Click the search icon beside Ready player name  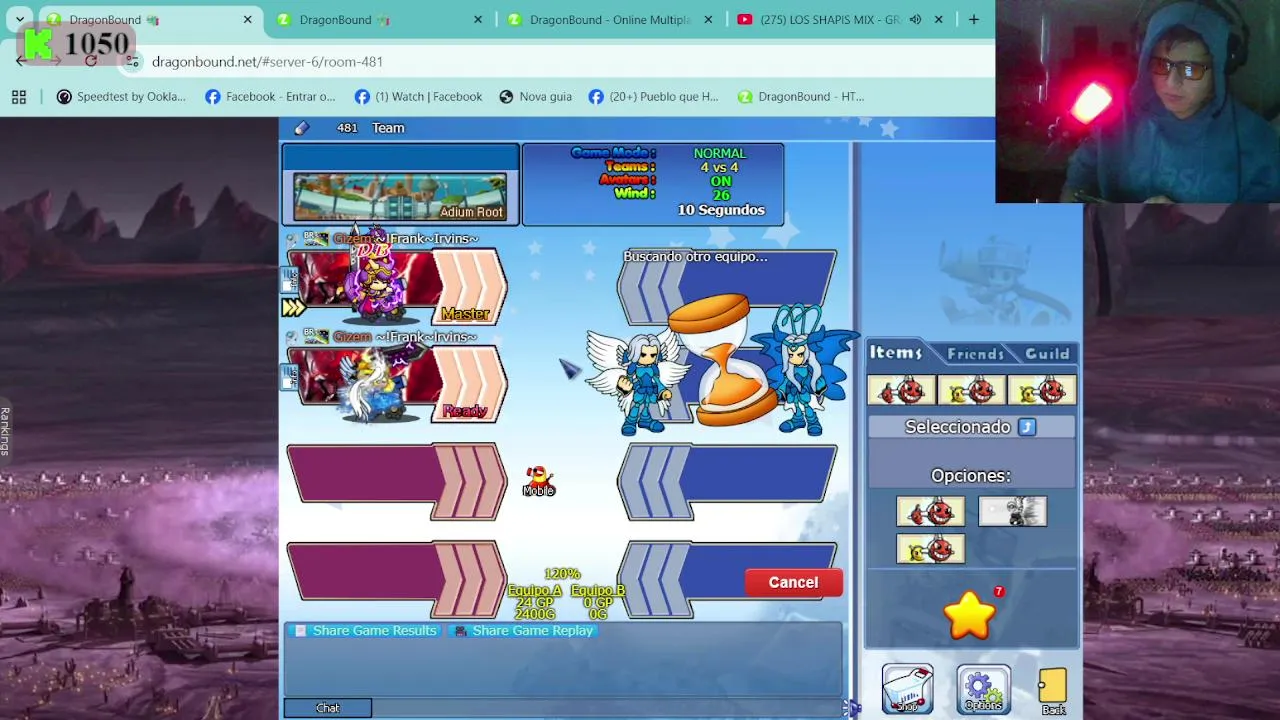(291, 337)
